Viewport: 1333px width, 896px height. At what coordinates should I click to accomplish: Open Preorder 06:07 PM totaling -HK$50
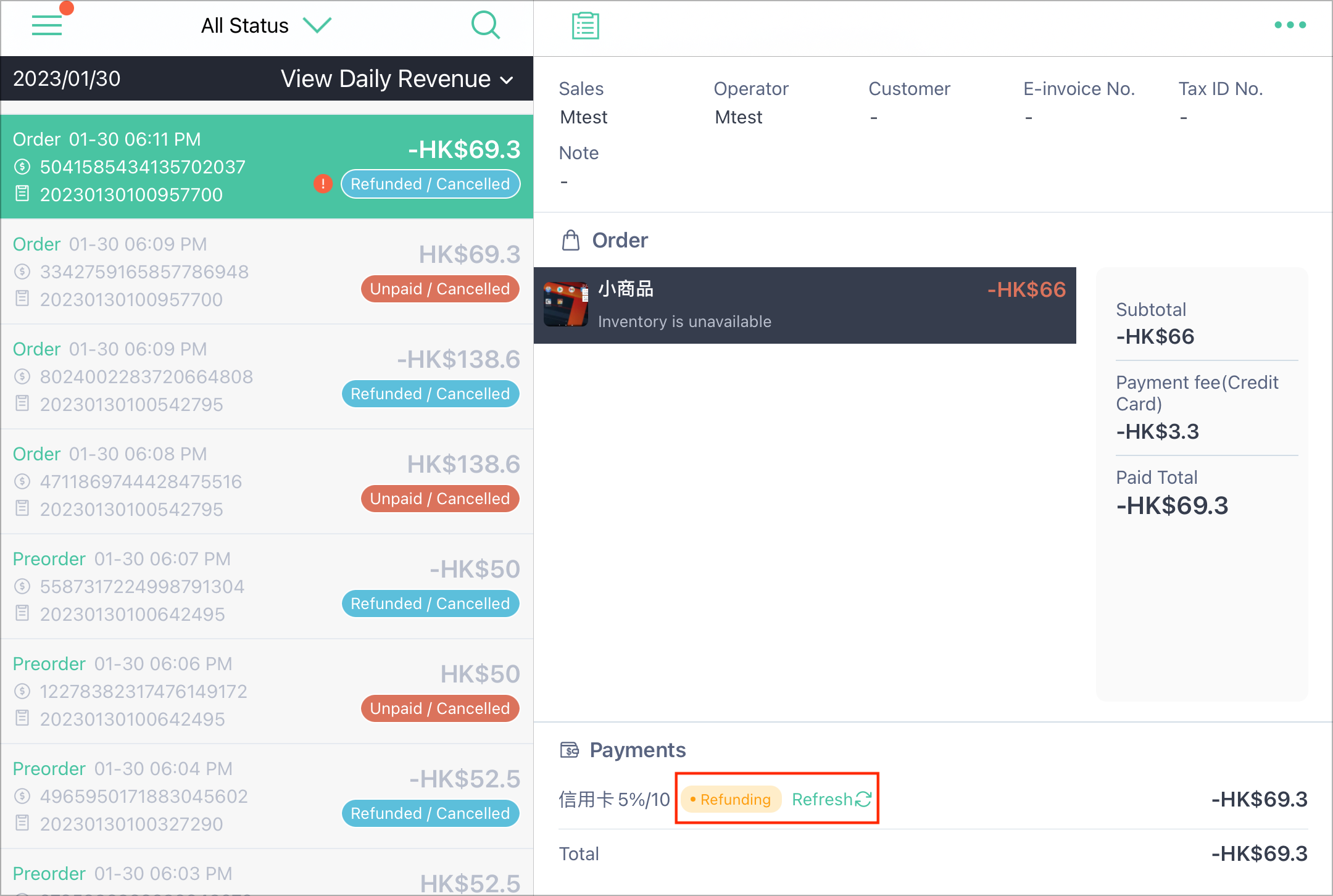pyautogui.click(x=267, y=586)
